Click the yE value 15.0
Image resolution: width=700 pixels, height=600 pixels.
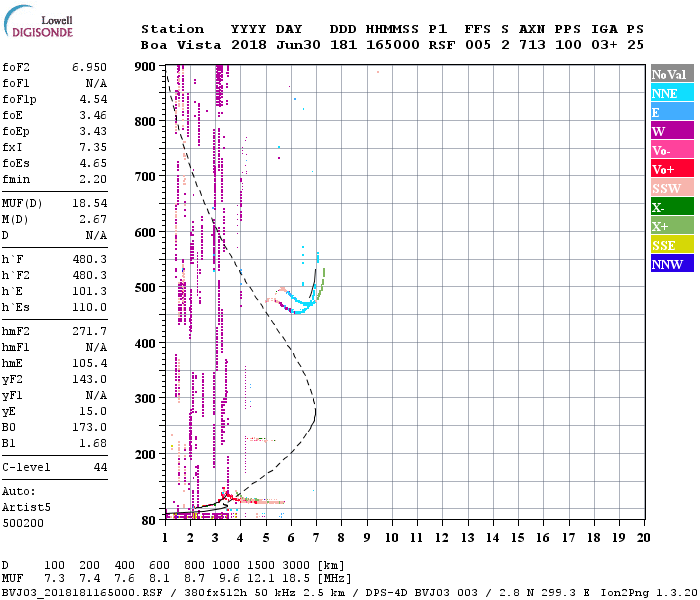93,412
